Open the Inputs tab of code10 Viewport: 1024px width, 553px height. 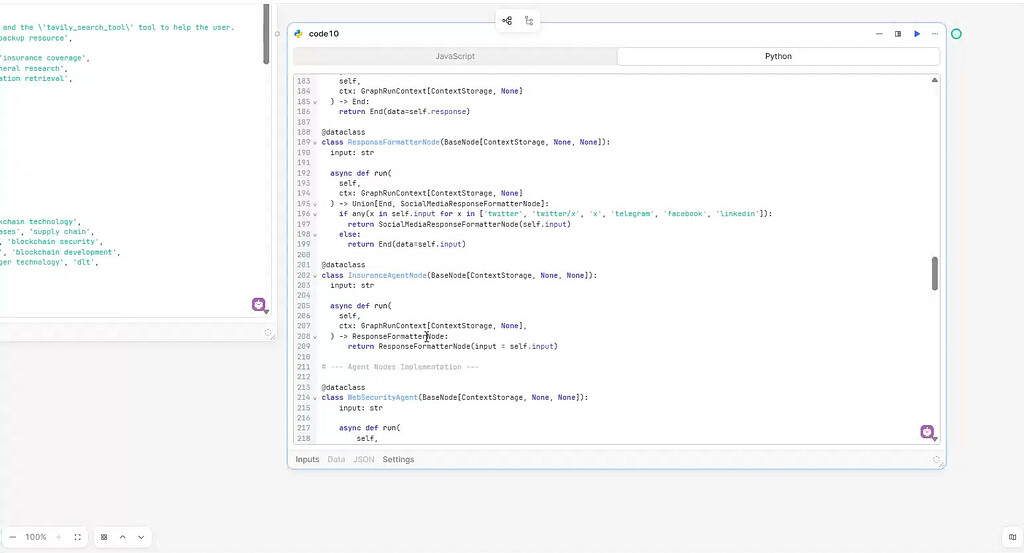307,460
